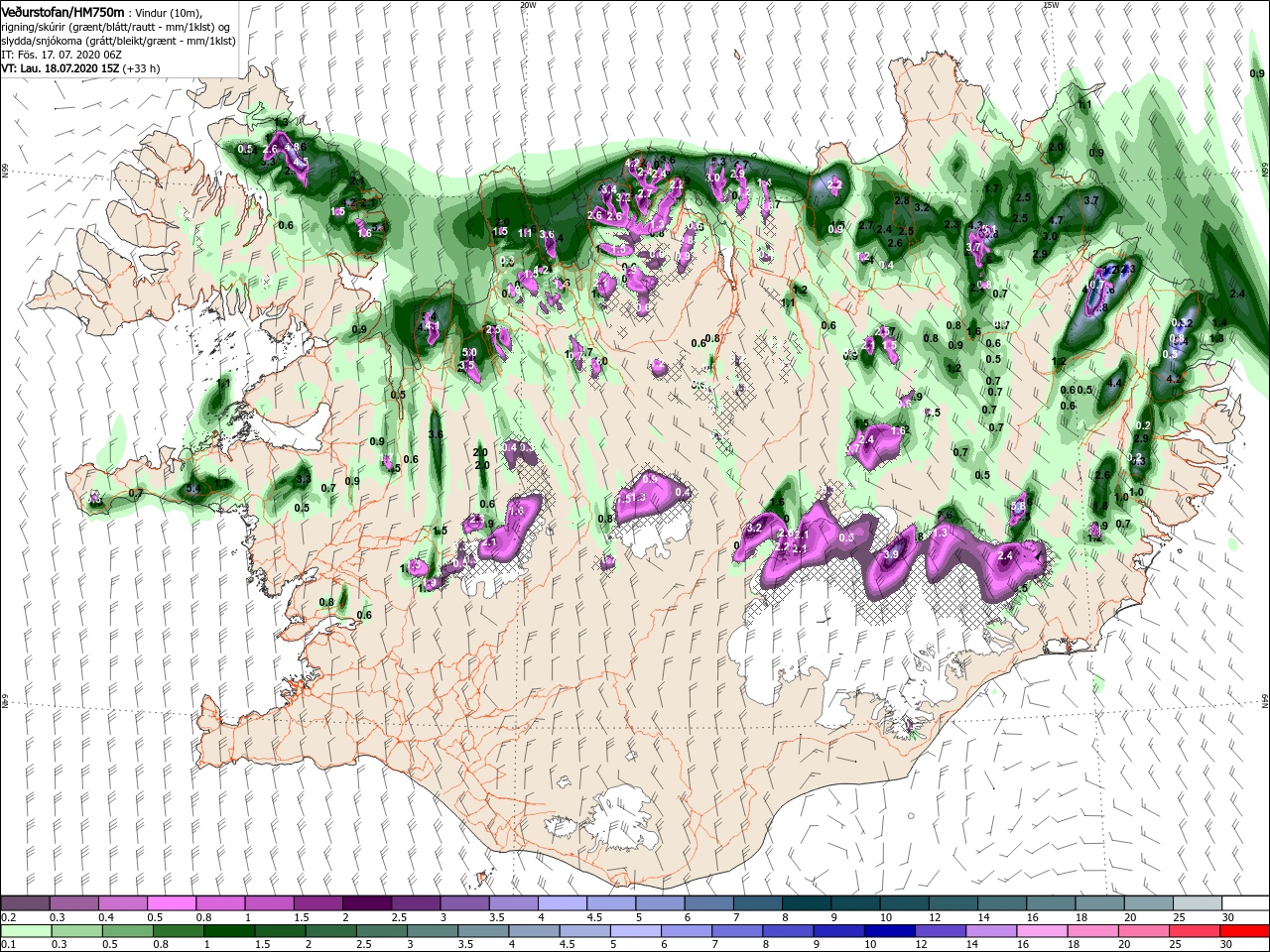Image resolution: width=1270 pixels, height=952 pixels.
Task: Pick the red-pink 25–30 rain legend swatch
Action: click(1193, 931)
